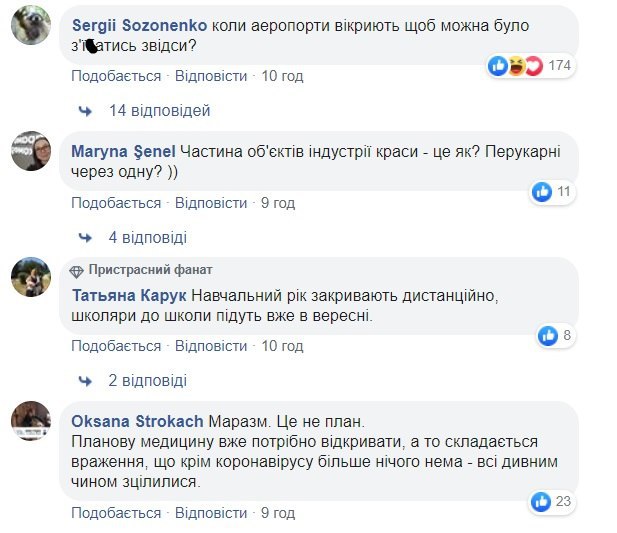The image size is (617, 533).
Task: Click reaction icons on Sergii Sozonenko's comment
Action: [515, 66]
